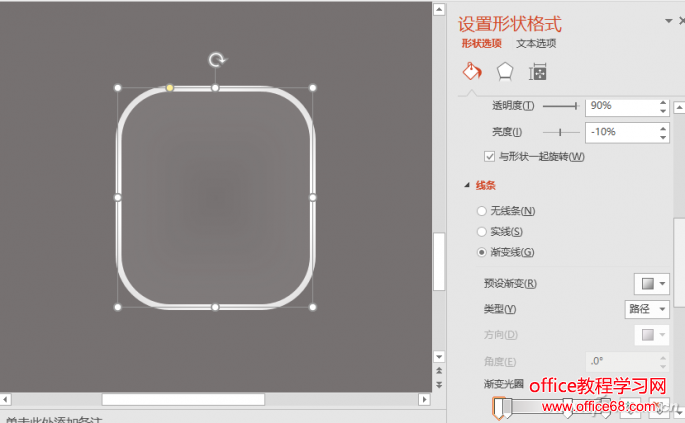Click top-right resize handle of shape

313,88
